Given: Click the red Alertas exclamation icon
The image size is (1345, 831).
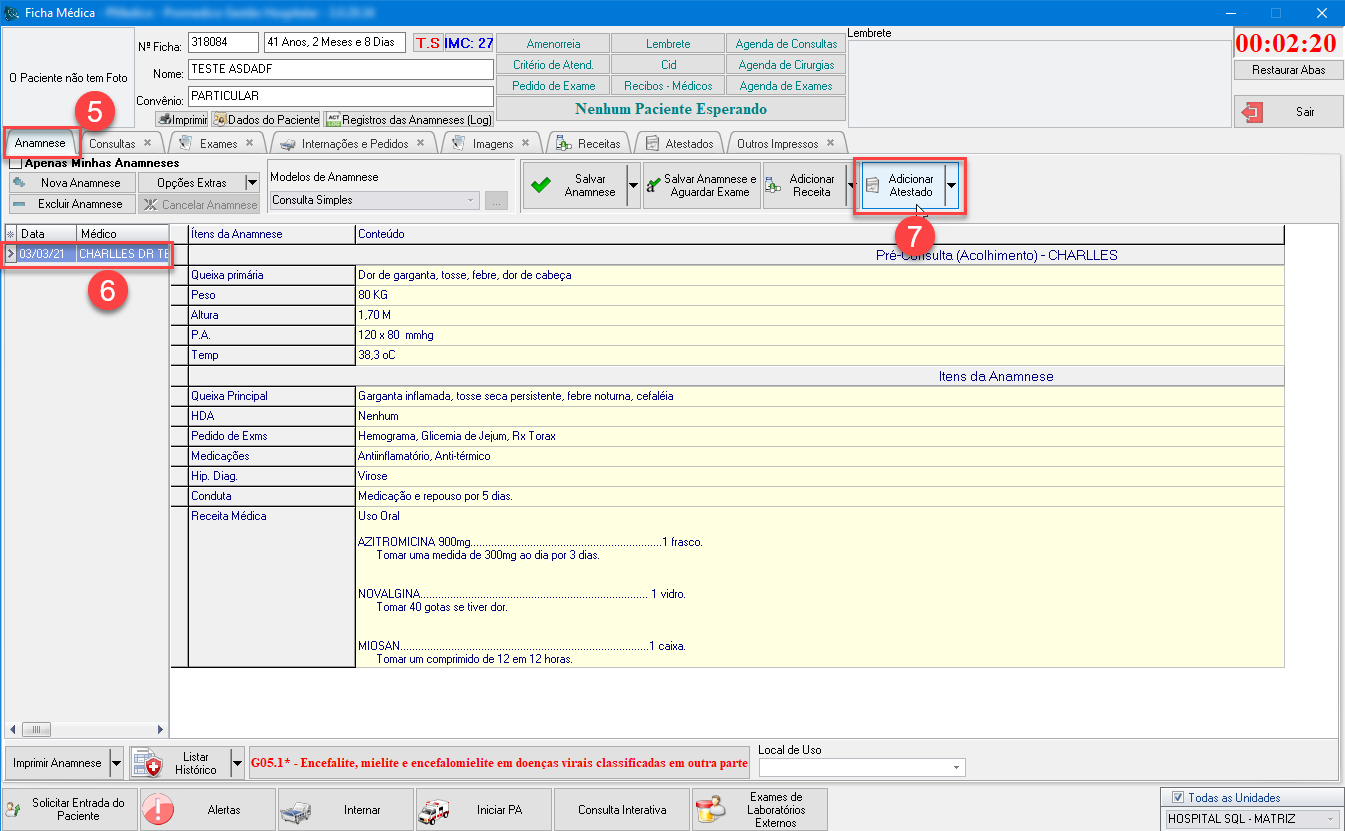Looking at the screenshot, I should click(x=159, y=809).
